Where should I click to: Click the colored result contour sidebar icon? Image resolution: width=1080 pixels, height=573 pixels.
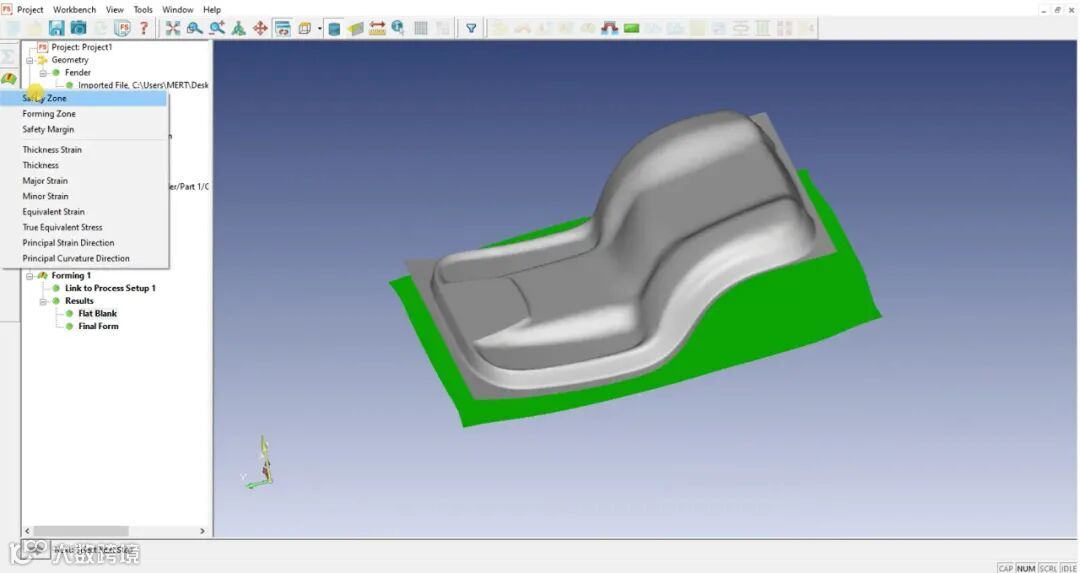click(x=8, y=79)
